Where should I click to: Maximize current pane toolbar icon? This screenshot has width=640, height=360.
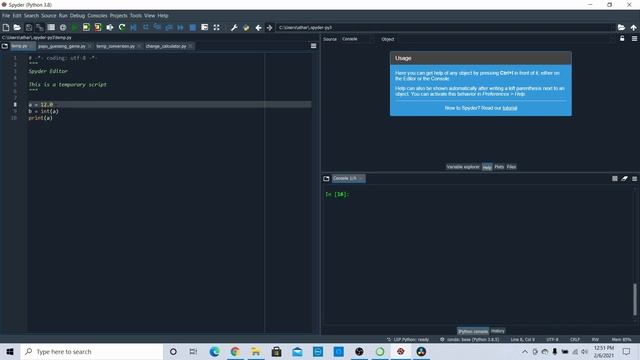tap(216, 27)
